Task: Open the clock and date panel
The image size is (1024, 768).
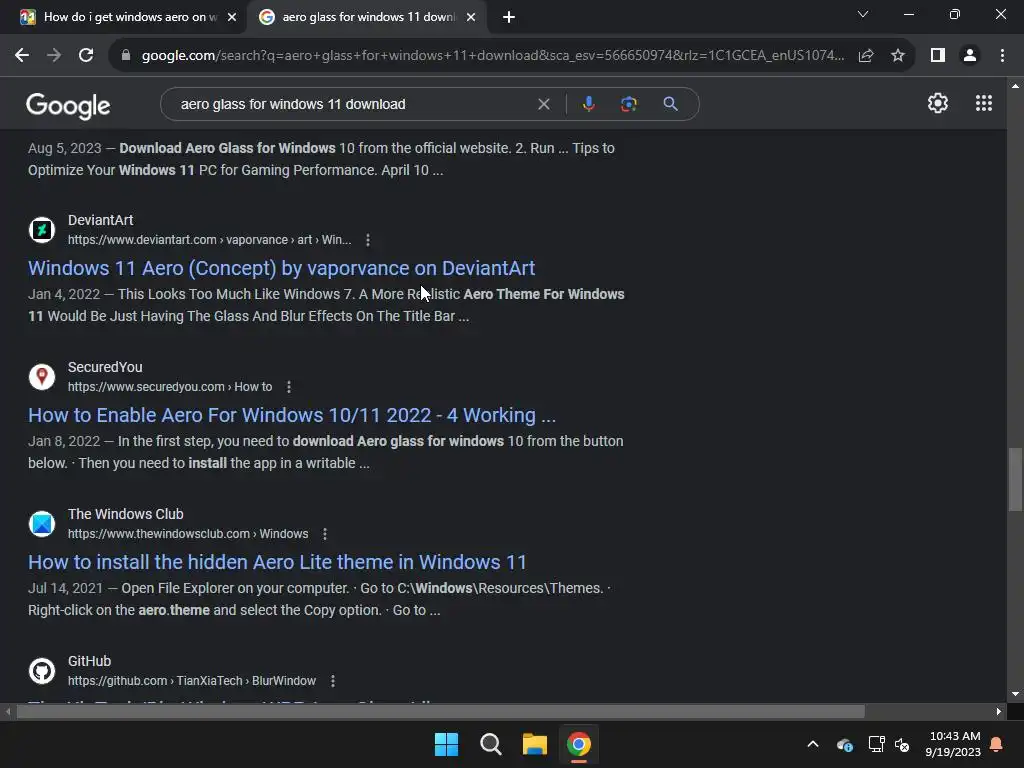Action: 953,744
